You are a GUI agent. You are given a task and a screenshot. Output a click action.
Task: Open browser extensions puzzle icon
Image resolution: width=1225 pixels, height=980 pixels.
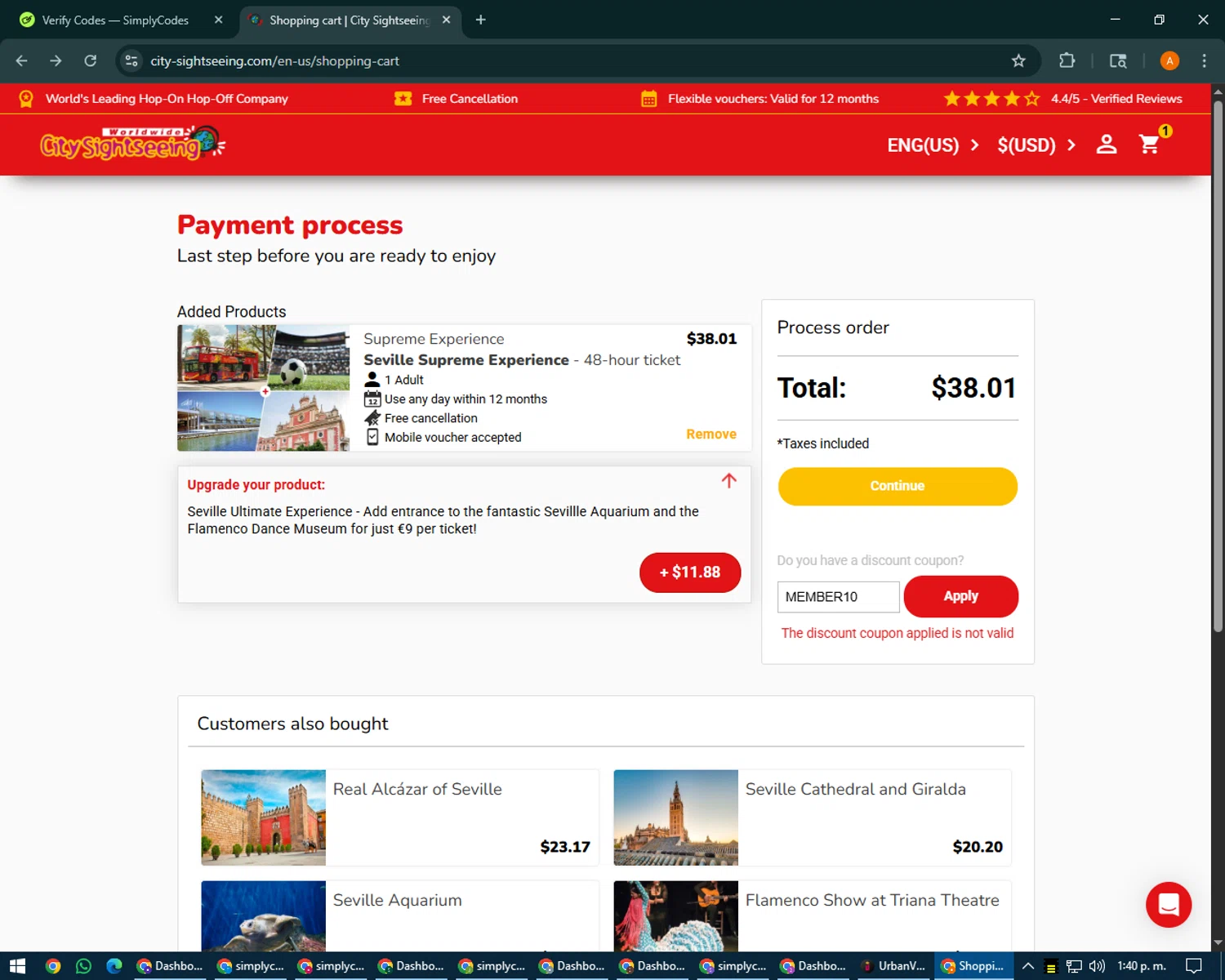pos(1067,60)
